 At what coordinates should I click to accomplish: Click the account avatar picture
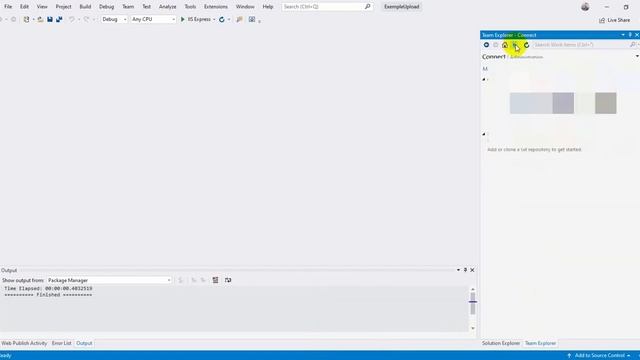[x=585, y=7]
